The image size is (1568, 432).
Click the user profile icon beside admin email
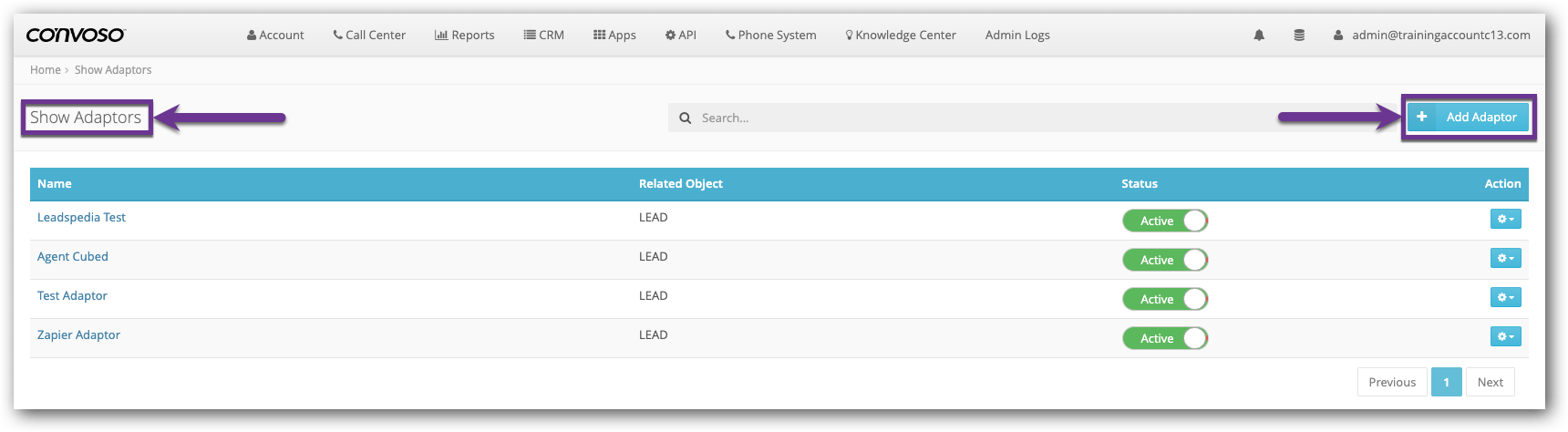tap(1338, 36)
